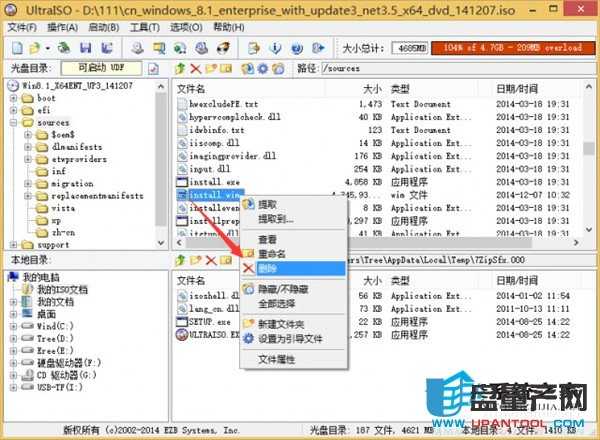
Task: Click the gear settings icon in ISO pane toolbar
Action: click(261, 68)
